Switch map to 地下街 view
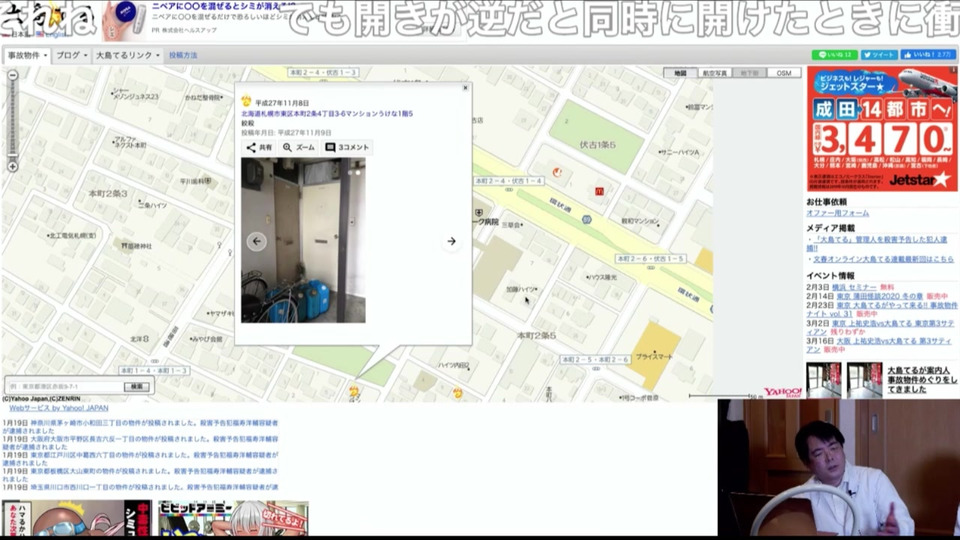Screen dimensions: 960x540 (x=749, y=73)
